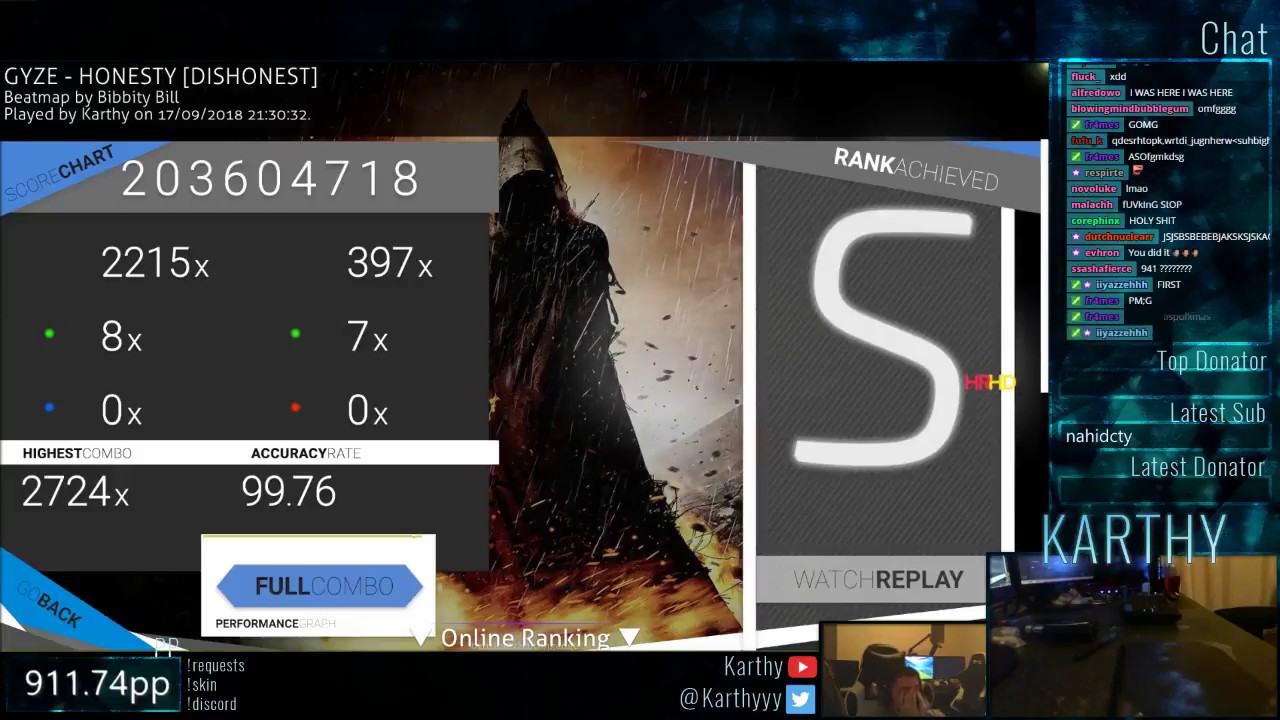1280x720 pixels.
Task: Click the blue hit dot beside 0x
Action: coord(49,408)
